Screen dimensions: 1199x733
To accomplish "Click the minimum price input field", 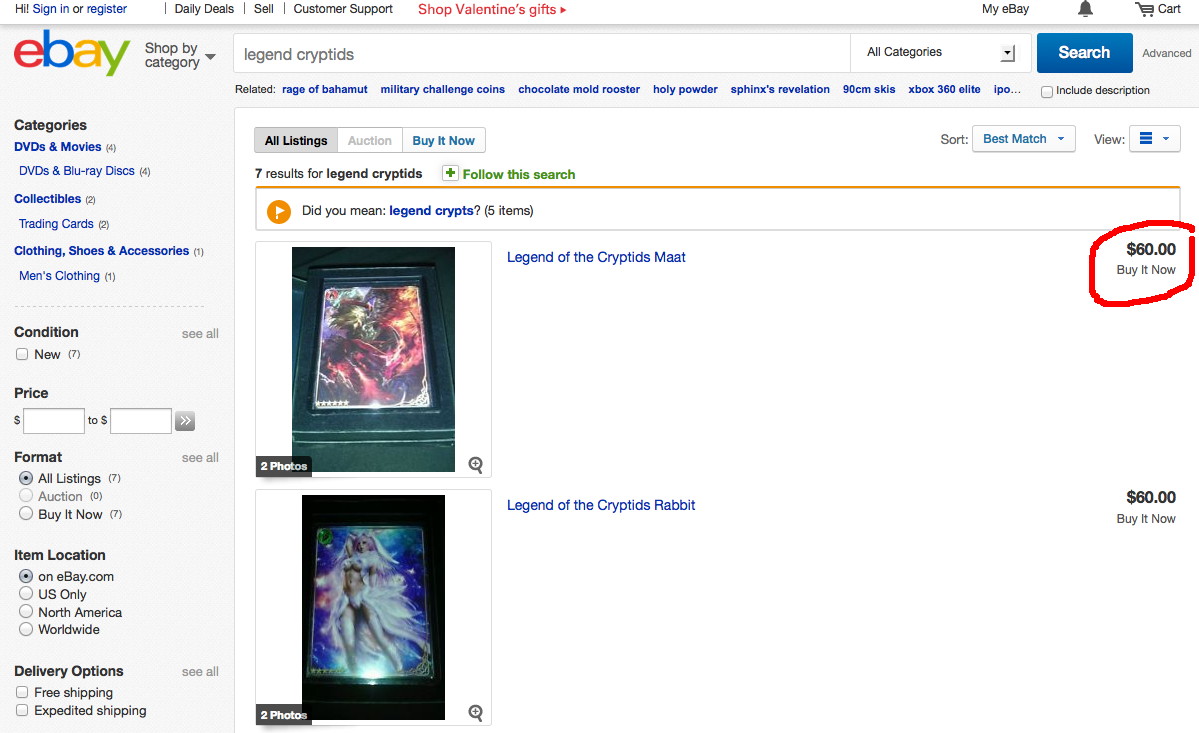I will click(54, 420).
